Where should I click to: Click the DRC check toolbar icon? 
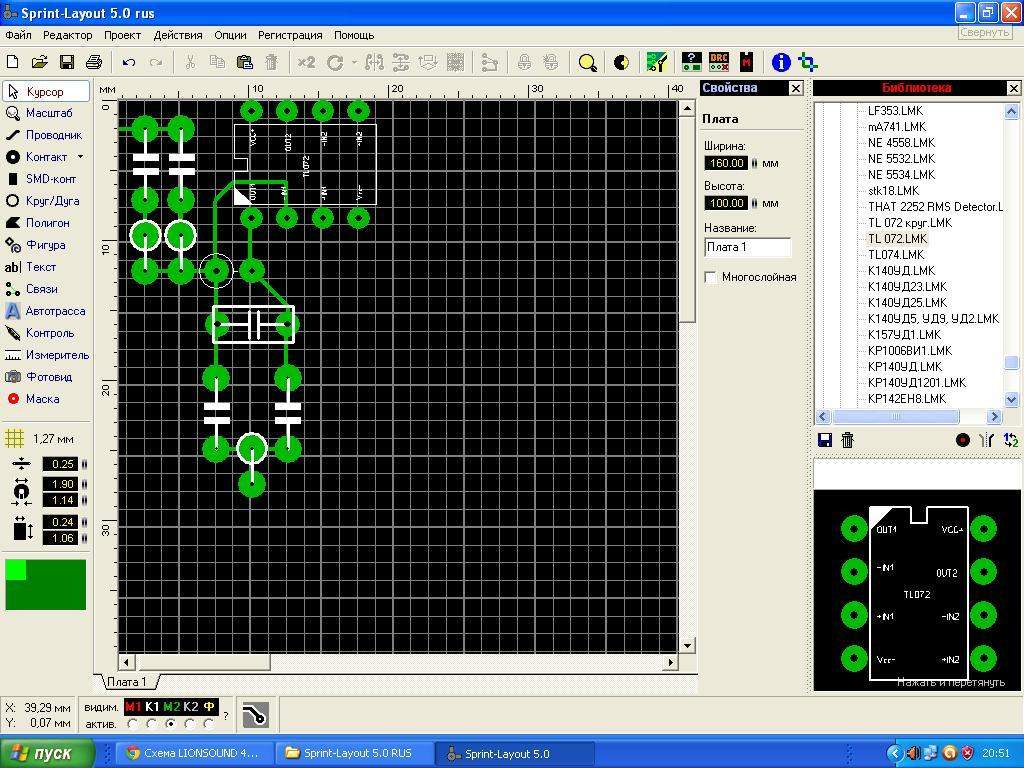click(x=719, y=62)
